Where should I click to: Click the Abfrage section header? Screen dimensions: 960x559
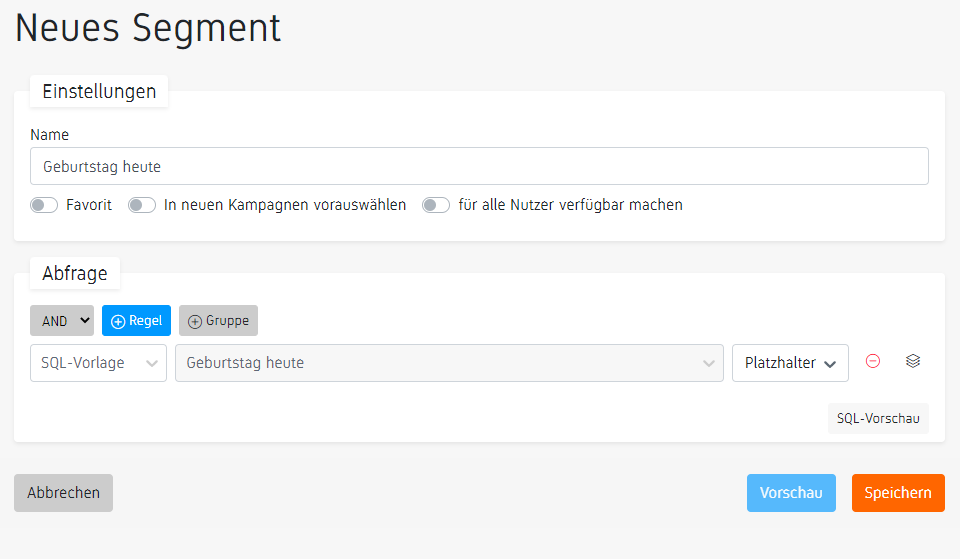[75, 273]
